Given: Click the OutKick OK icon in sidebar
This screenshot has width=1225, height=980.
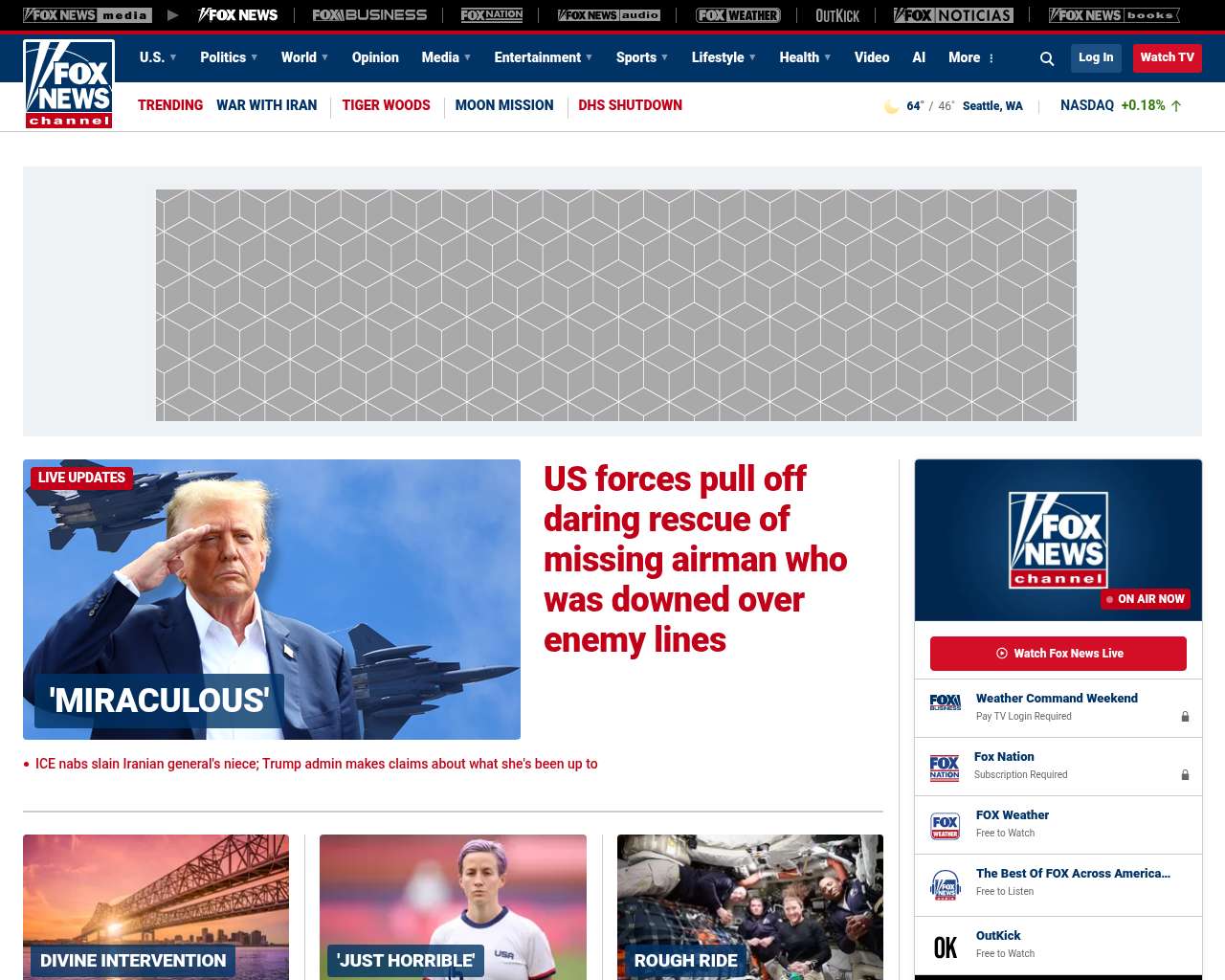Looking at the screenshot, I should [945, 947].
